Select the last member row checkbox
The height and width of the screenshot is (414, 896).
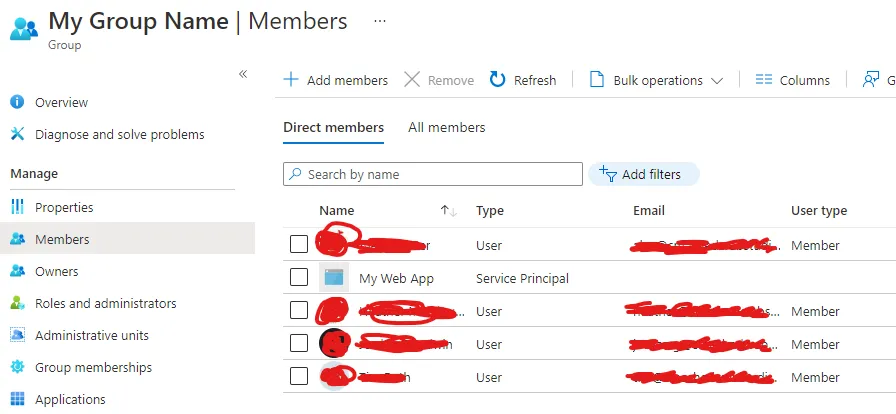[x=299, y=377]
